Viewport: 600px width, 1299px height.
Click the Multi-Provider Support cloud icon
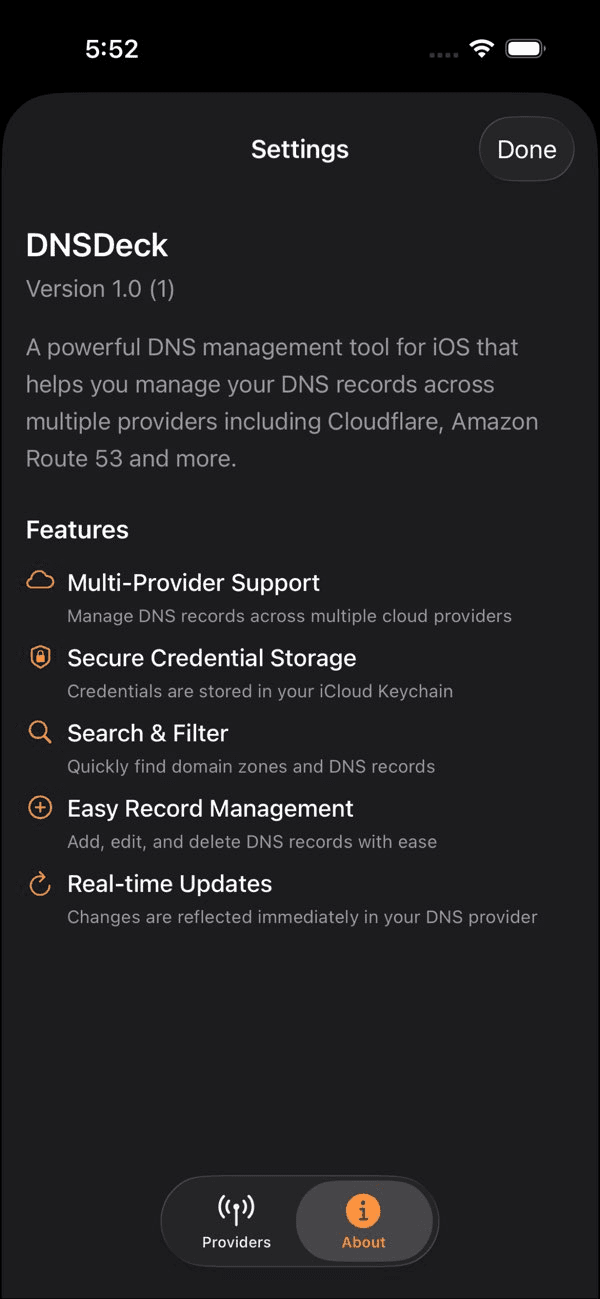39,580
